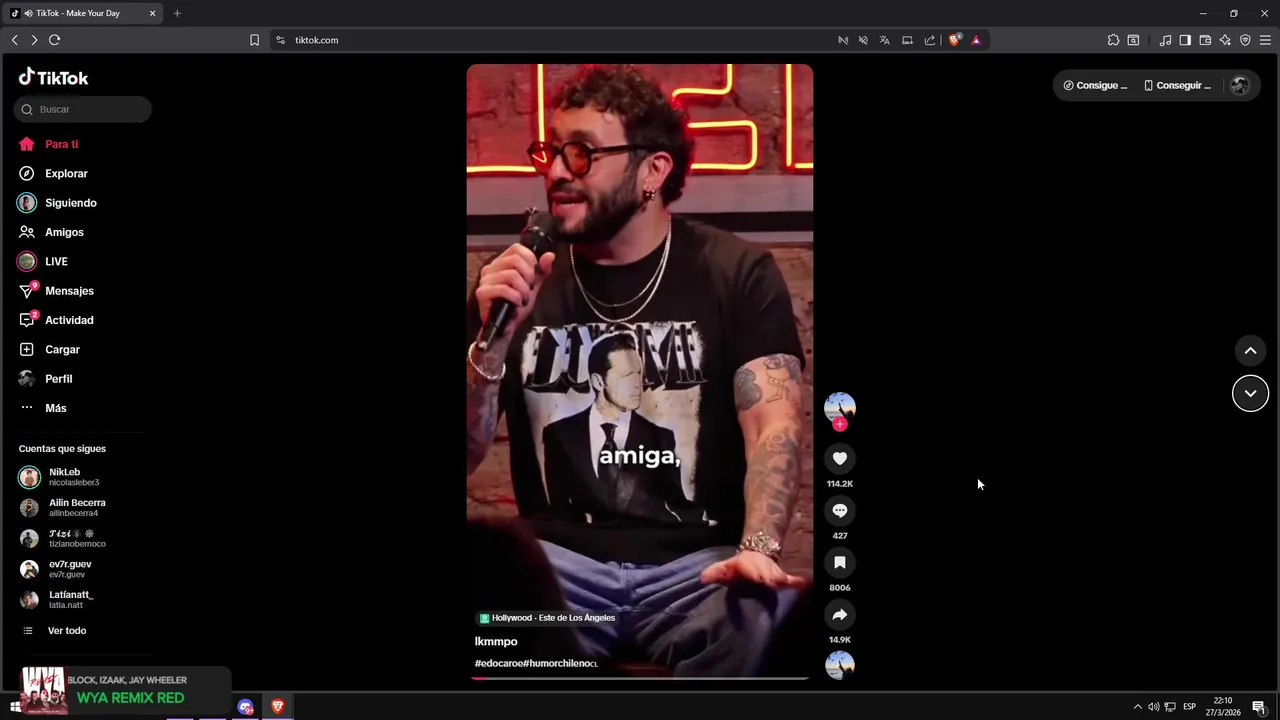
Task: Follow creator with red plus badge
Action: point(840,424)
